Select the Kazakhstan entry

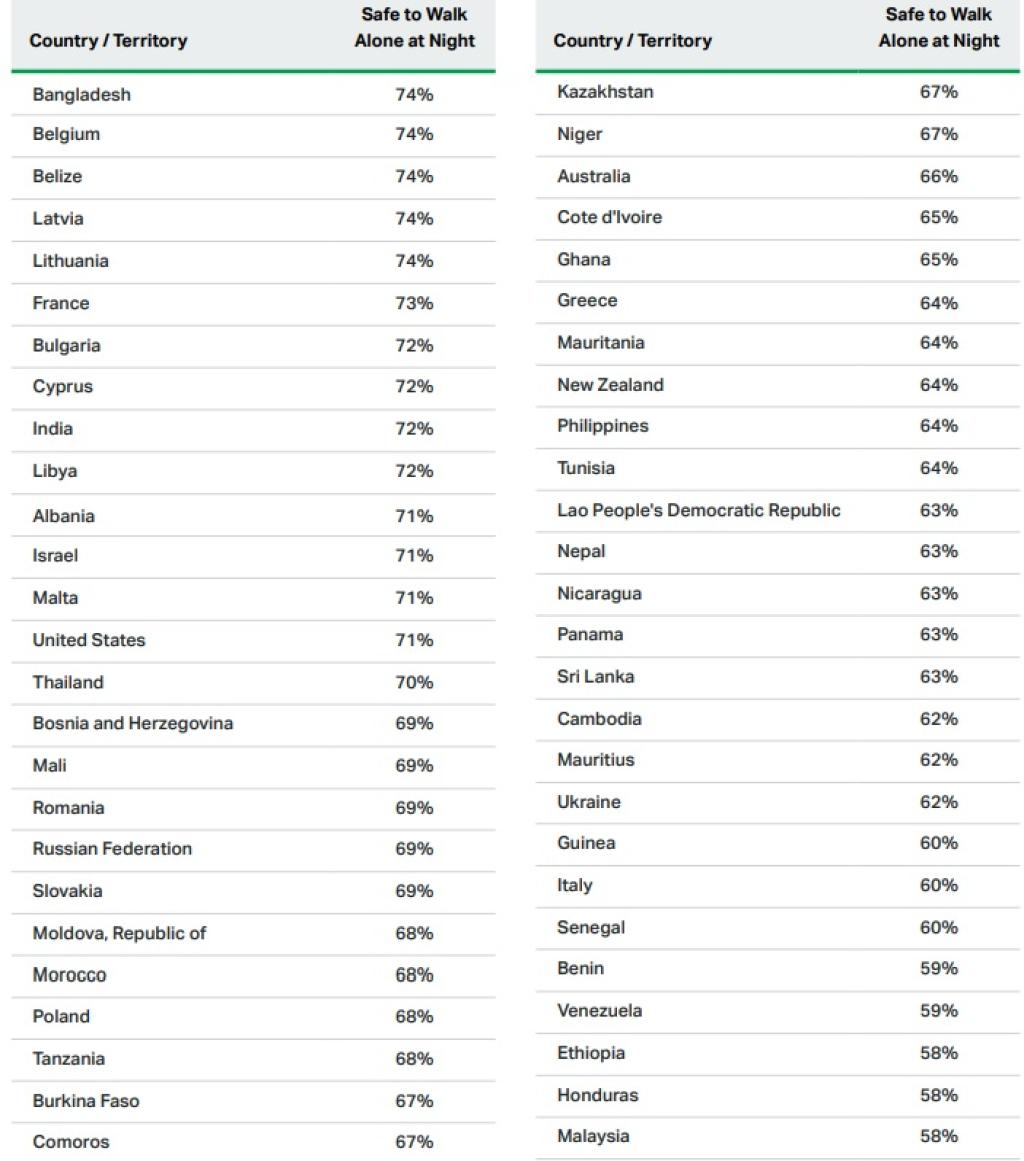(605, 92)
